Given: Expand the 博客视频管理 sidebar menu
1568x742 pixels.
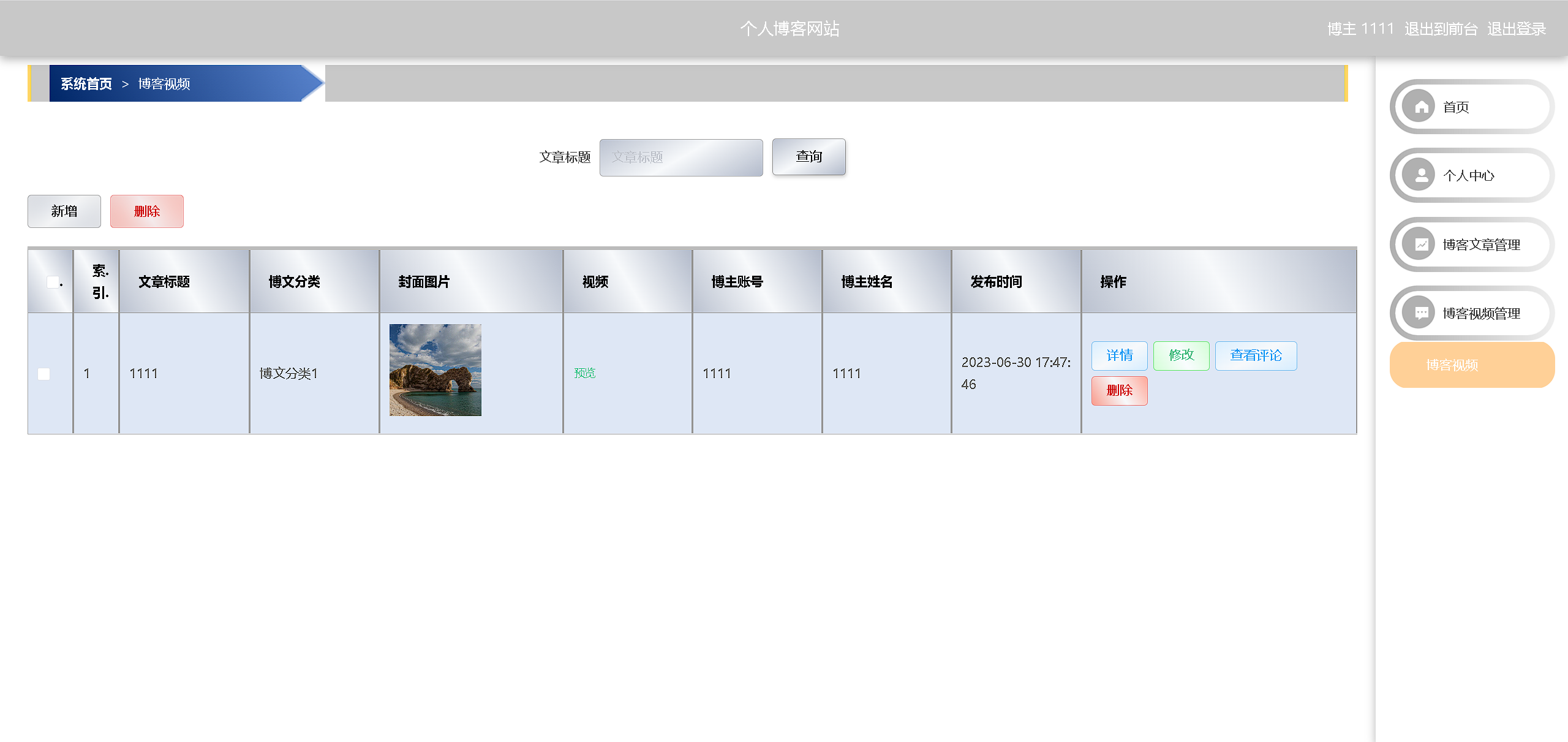Looking at the screenshot, I should click(1481, 313).
